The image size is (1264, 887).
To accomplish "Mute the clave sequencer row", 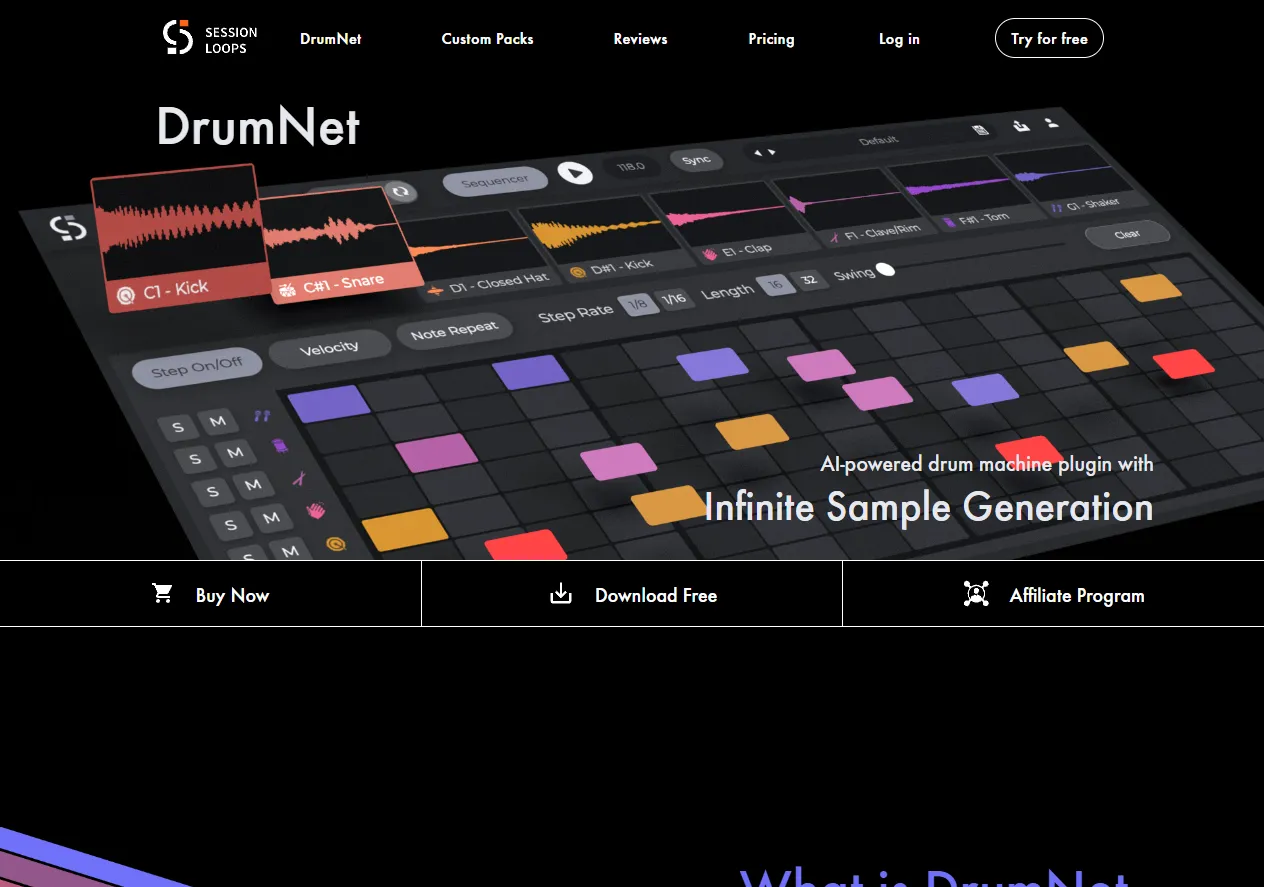I will [x=254, y=485].
